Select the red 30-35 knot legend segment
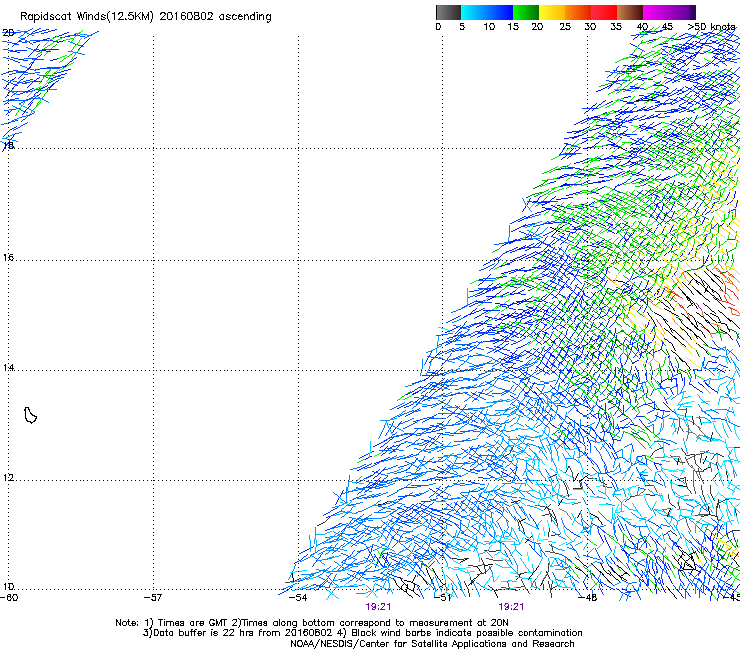The width and height of the screenshot is (740, 650). (604, 12)
